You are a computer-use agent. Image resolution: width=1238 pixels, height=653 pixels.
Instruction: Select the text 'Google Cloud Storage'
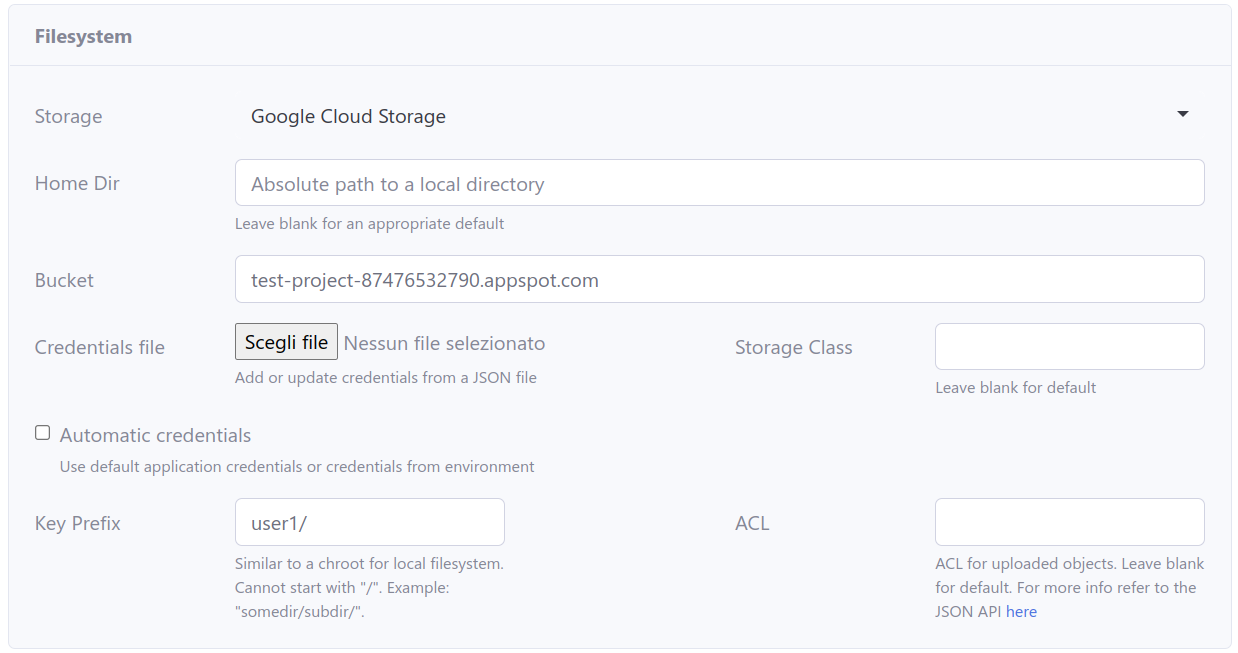(348, 116)
